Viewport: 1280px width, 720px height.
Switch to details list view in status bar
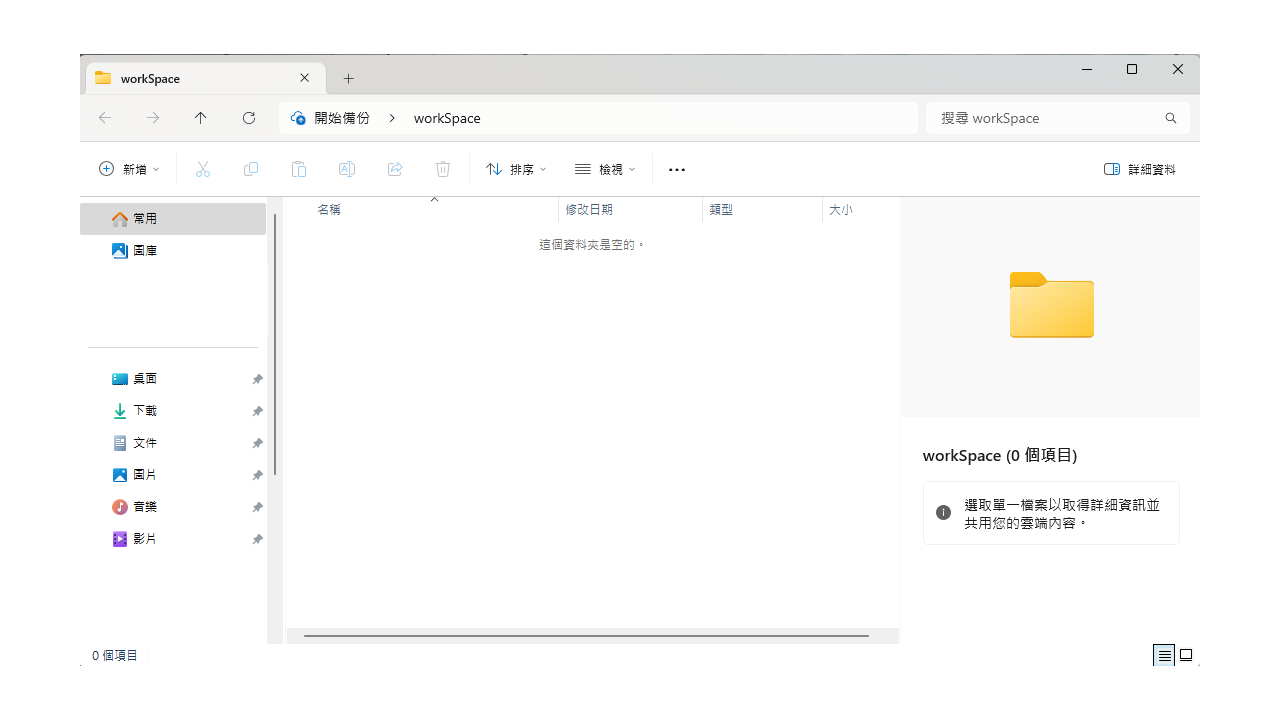click(x=1164, y=656)
